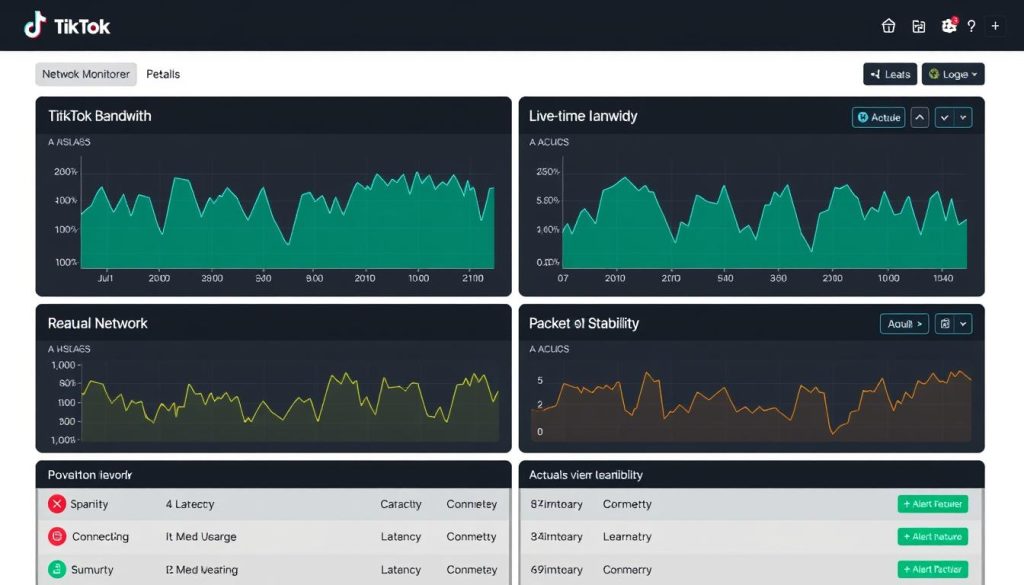
Task: Collapse Live-time panel with up chevron
Action: point(920,118)
